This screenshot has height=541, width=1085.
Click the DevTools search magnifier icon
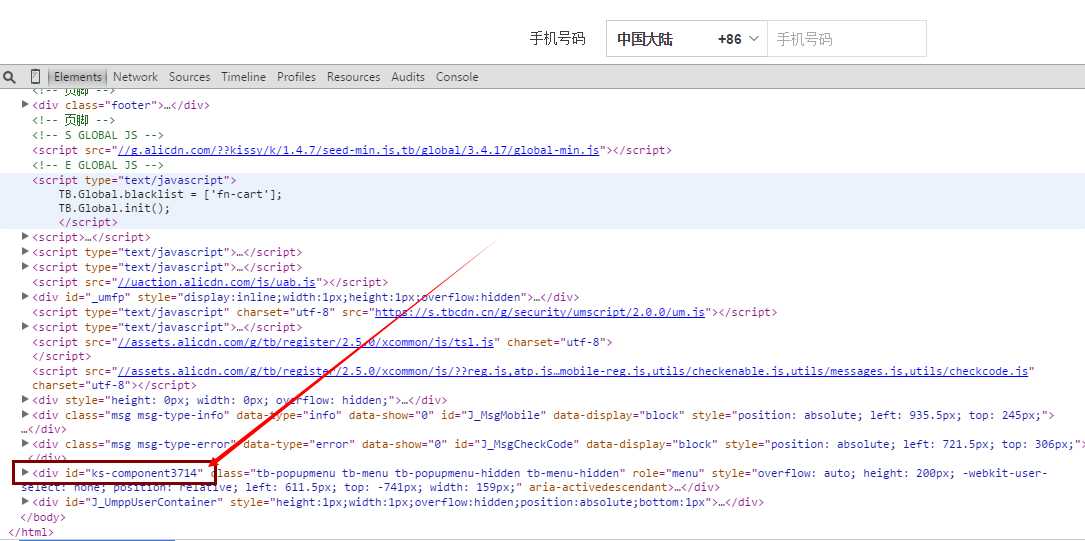(9, 77)
